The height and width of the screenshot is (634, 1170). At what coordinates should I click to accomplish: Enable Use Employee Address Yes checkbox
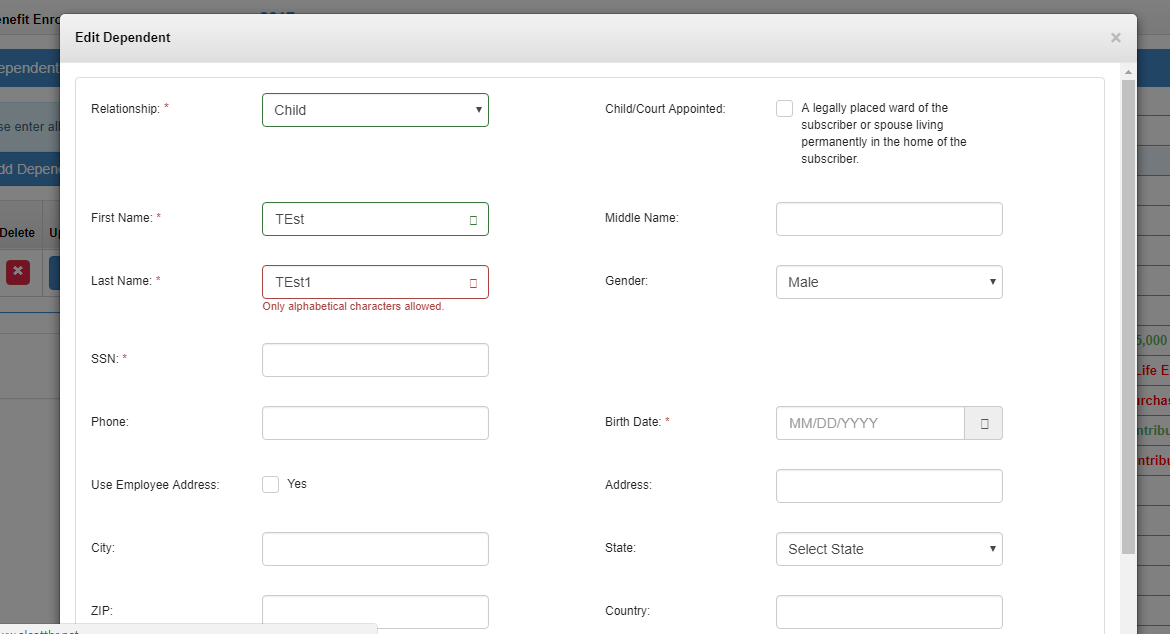(x=270, y=485)
